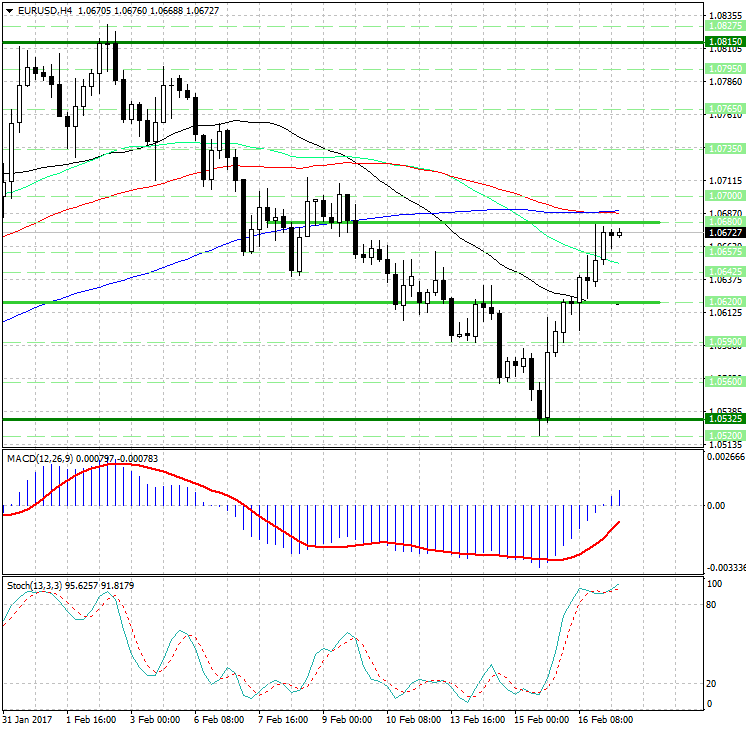Click the 1.05135 price scale label

[726, 445]
